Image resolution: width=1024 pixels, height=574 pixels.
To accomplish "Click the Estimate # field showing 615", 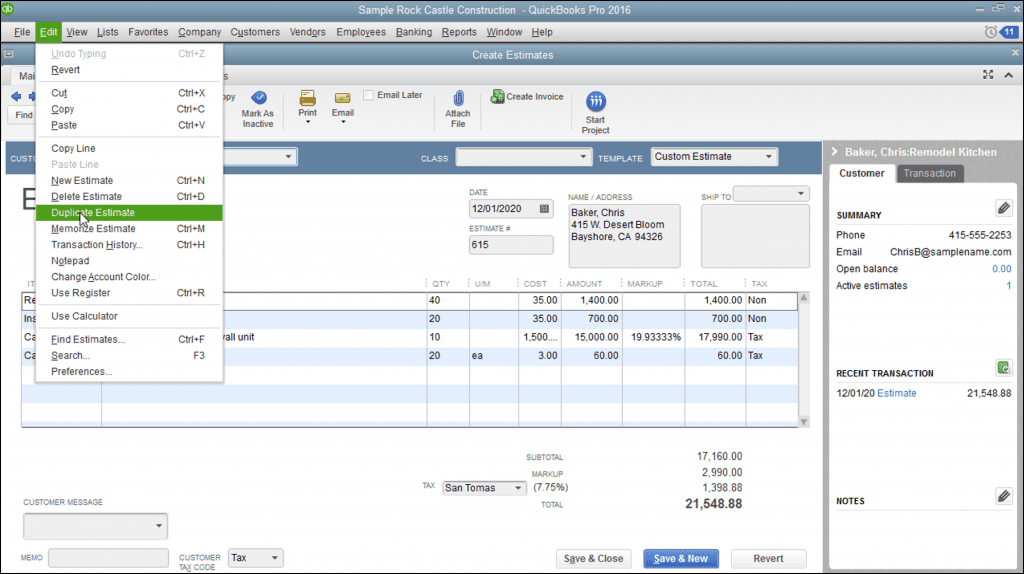I will tap(511, 244).
